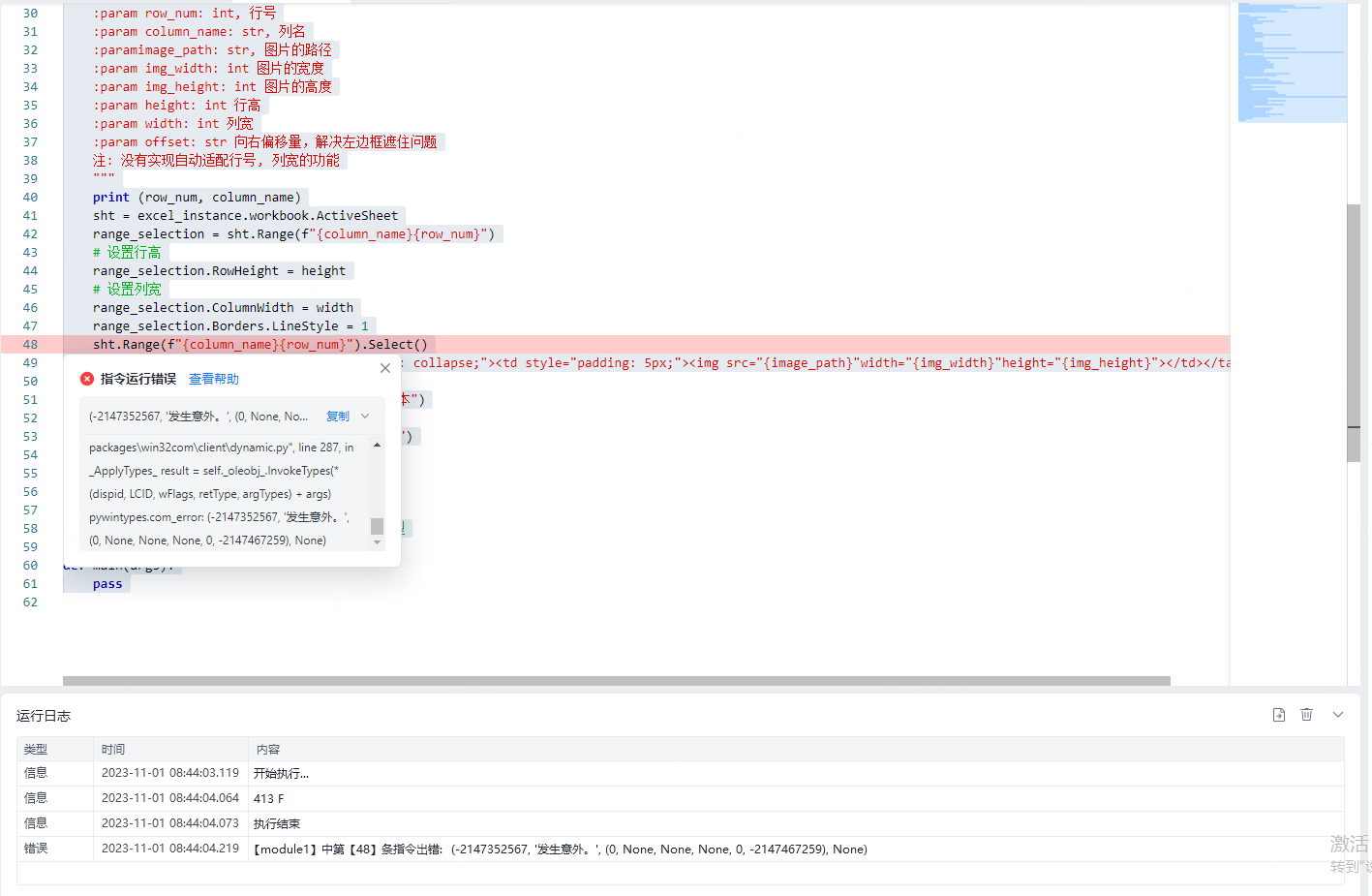Click the 错误 type cell in the log

[x=36, y=849]
